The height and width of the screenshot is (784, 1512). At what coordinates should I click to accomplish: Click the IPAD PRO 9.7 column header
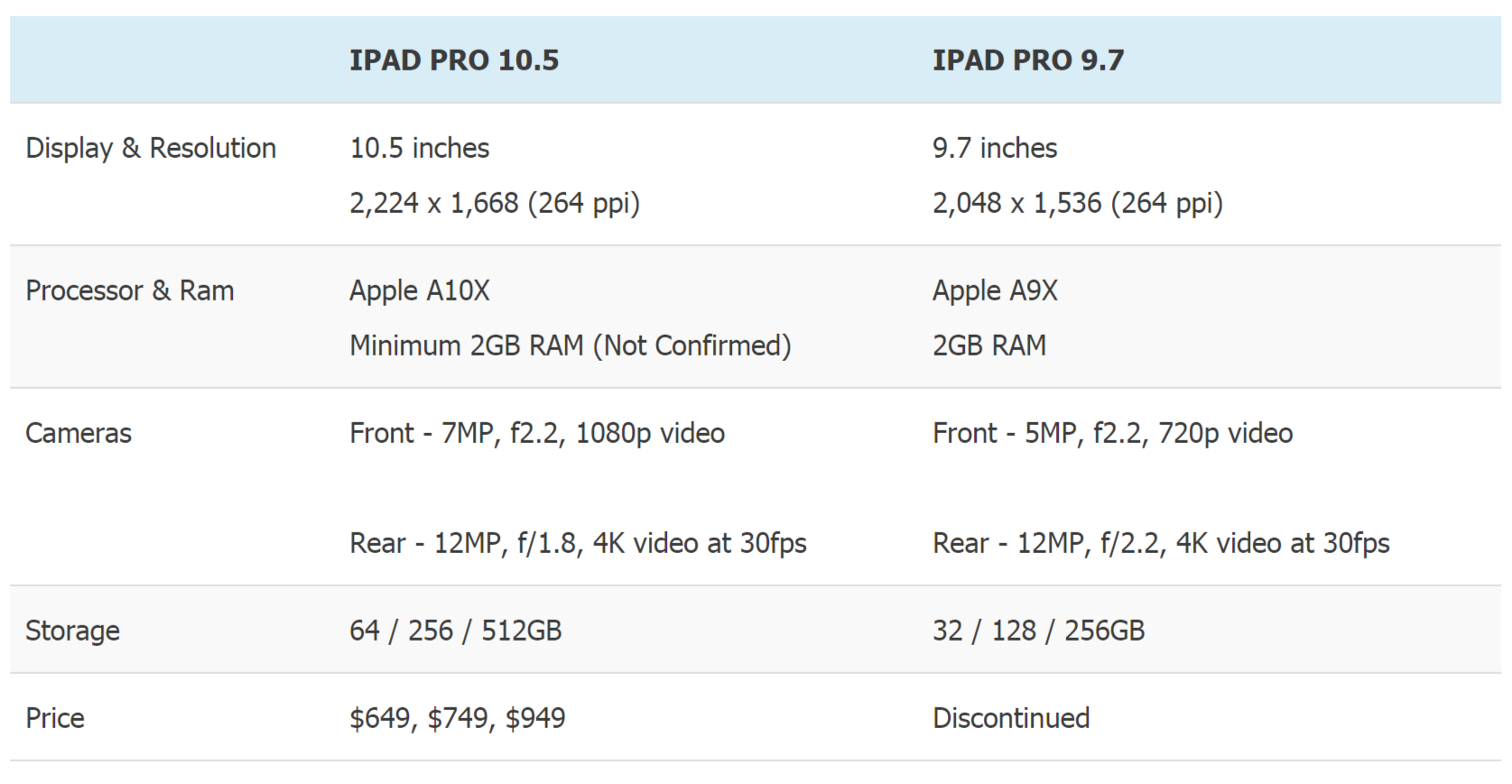click(1028, 60)
